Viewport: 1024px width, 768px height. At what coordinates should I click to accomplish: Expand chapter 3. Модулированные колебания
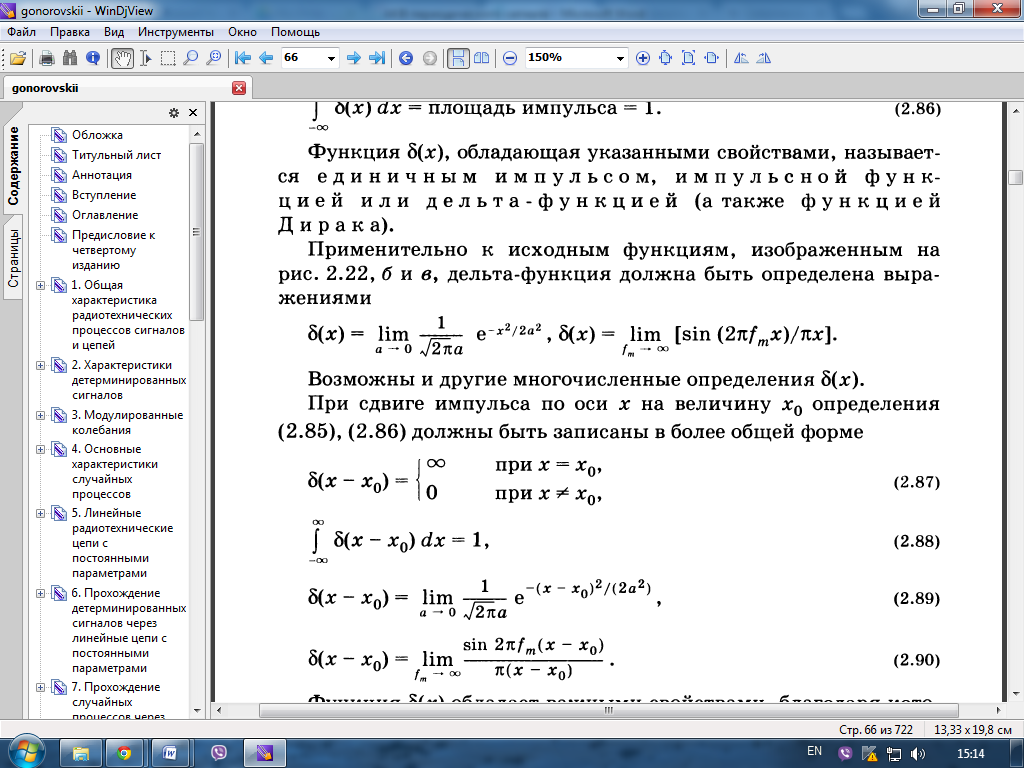coord(40,415)
